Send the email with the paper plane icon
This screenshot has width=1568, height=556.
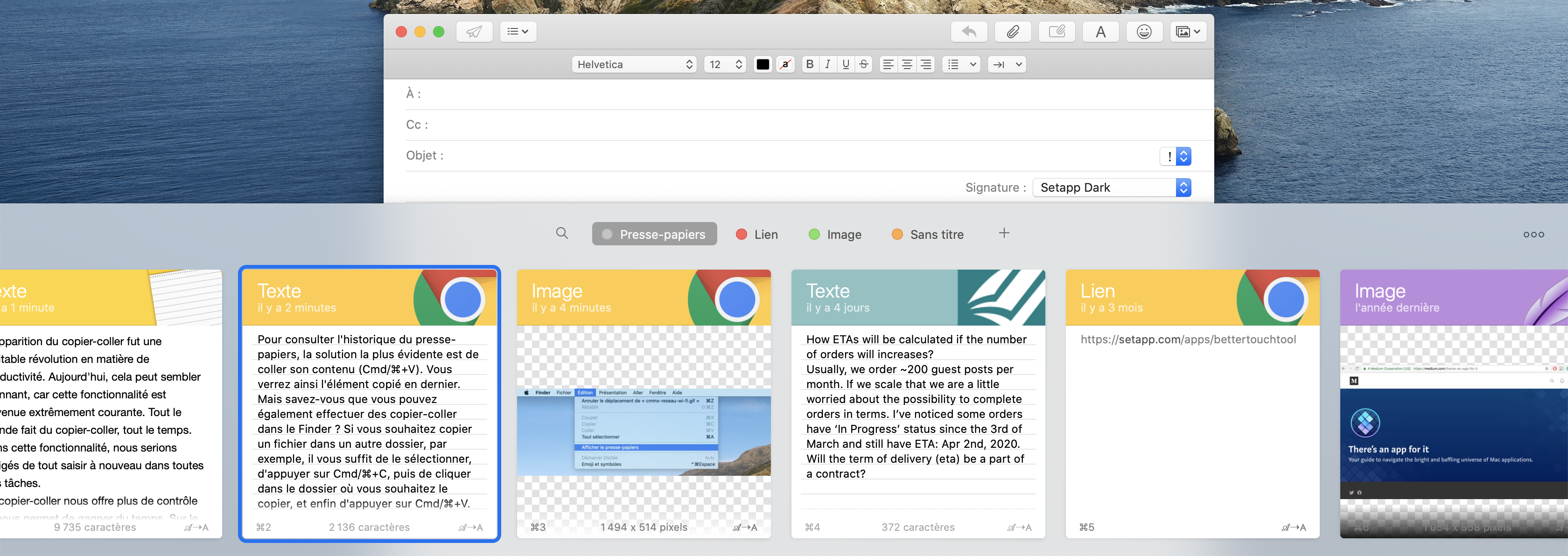pos(474,32)
